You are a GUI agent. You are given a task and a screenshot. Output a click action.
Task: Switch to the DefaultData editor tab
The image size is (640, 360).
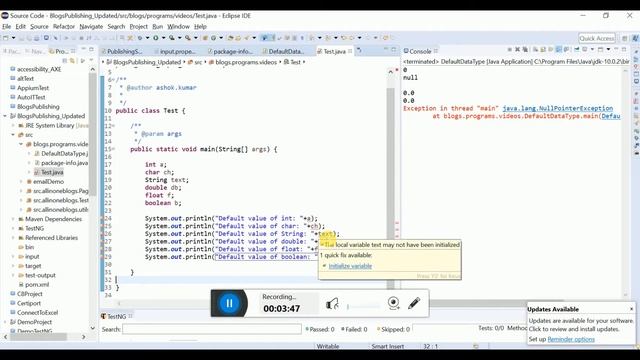point(283,51)
